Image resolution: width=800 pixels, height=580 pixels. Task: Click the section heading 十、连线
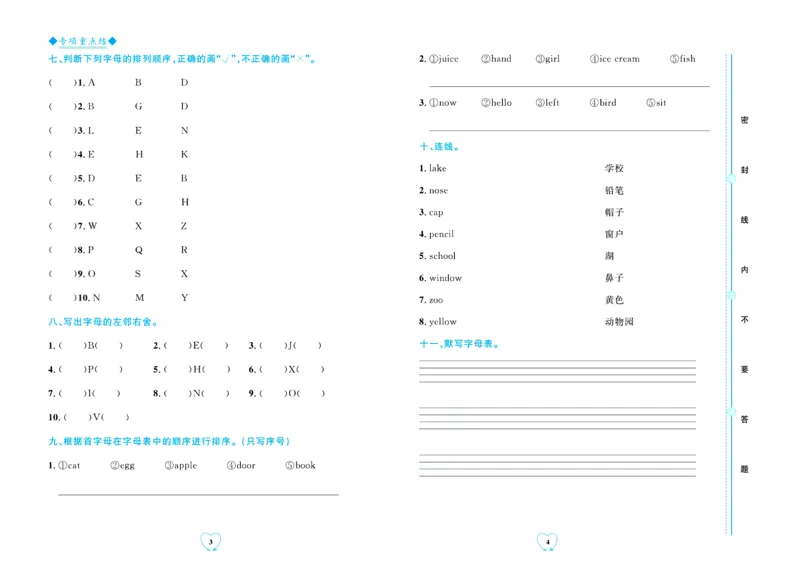coord(440,146)
